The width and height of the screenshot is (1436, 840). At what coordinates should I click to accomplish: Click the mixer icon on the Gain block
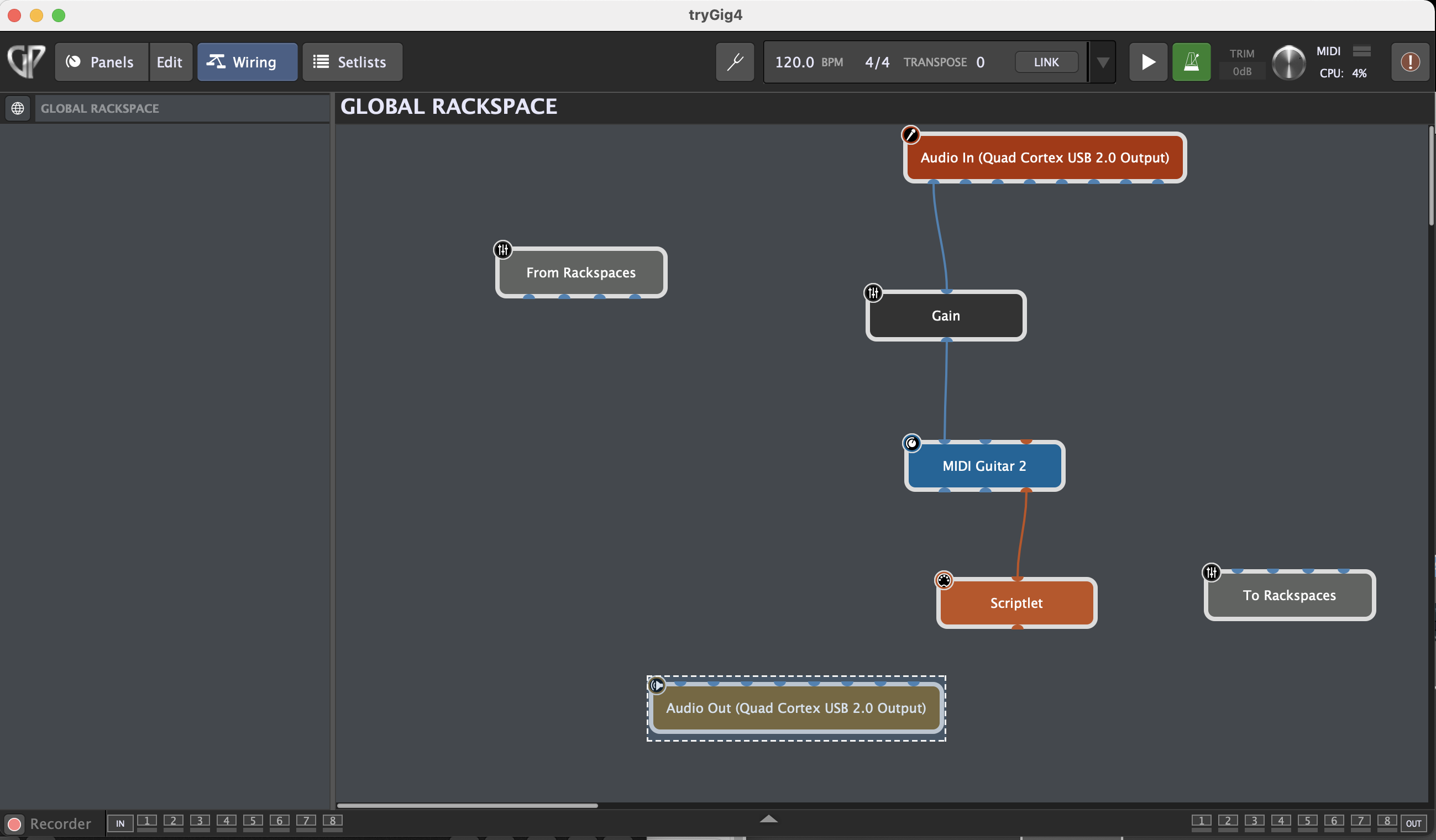coord(873,293)
